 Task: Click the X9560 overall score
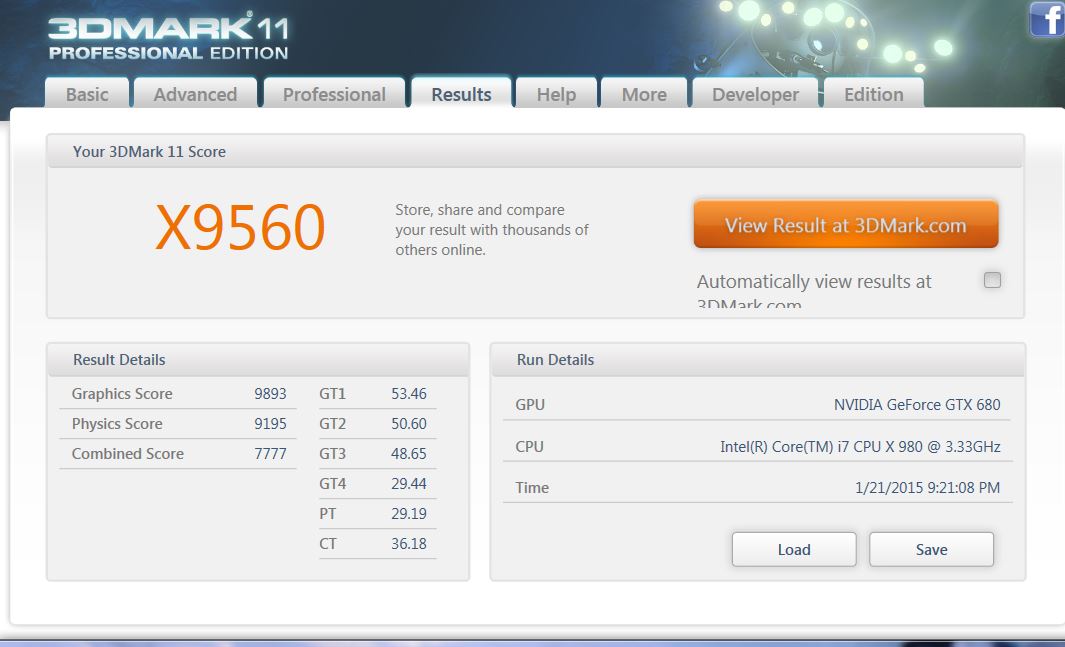(x=240, y=227)
